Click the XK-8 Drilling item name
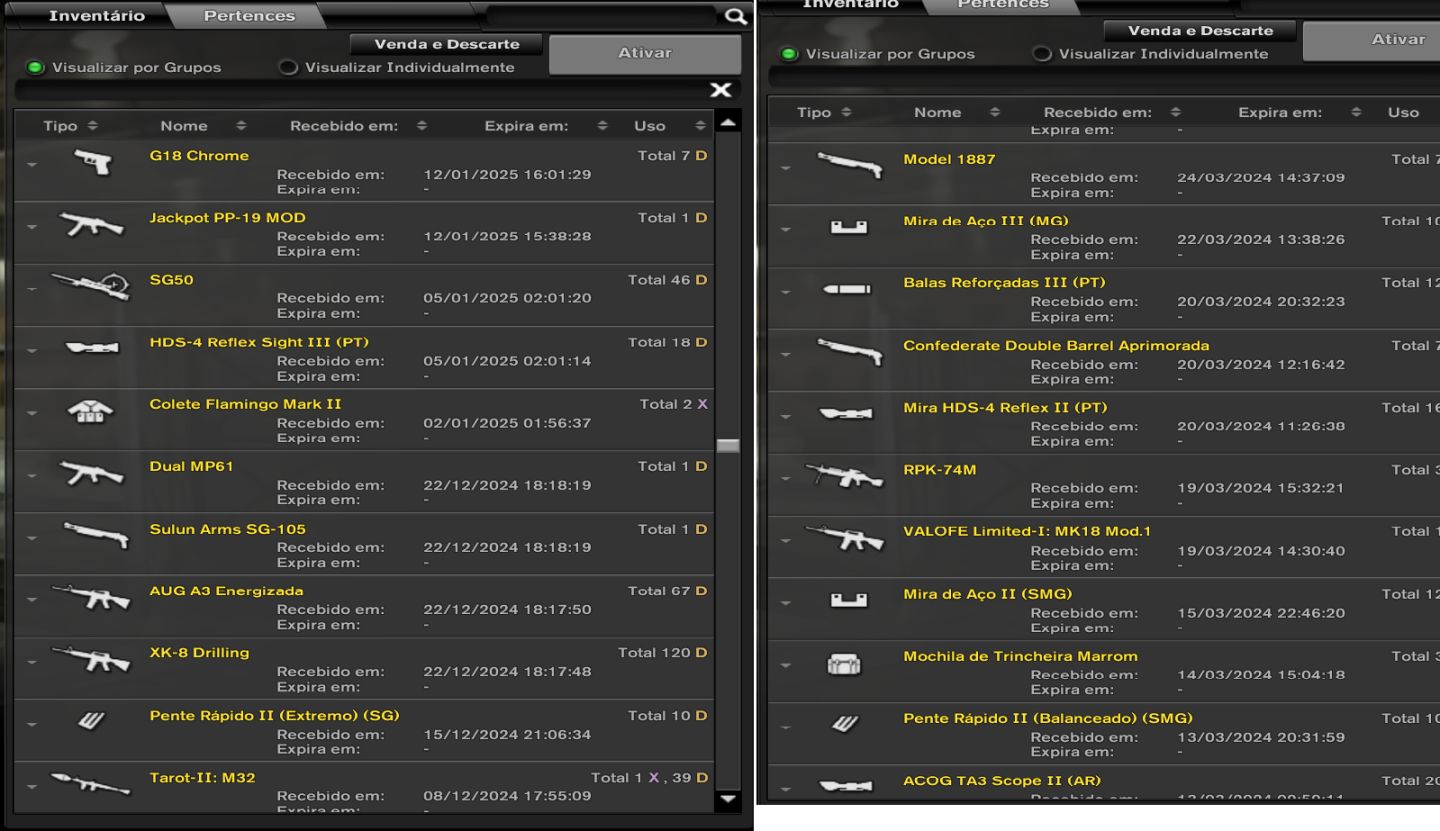 [x=199, y=652]
